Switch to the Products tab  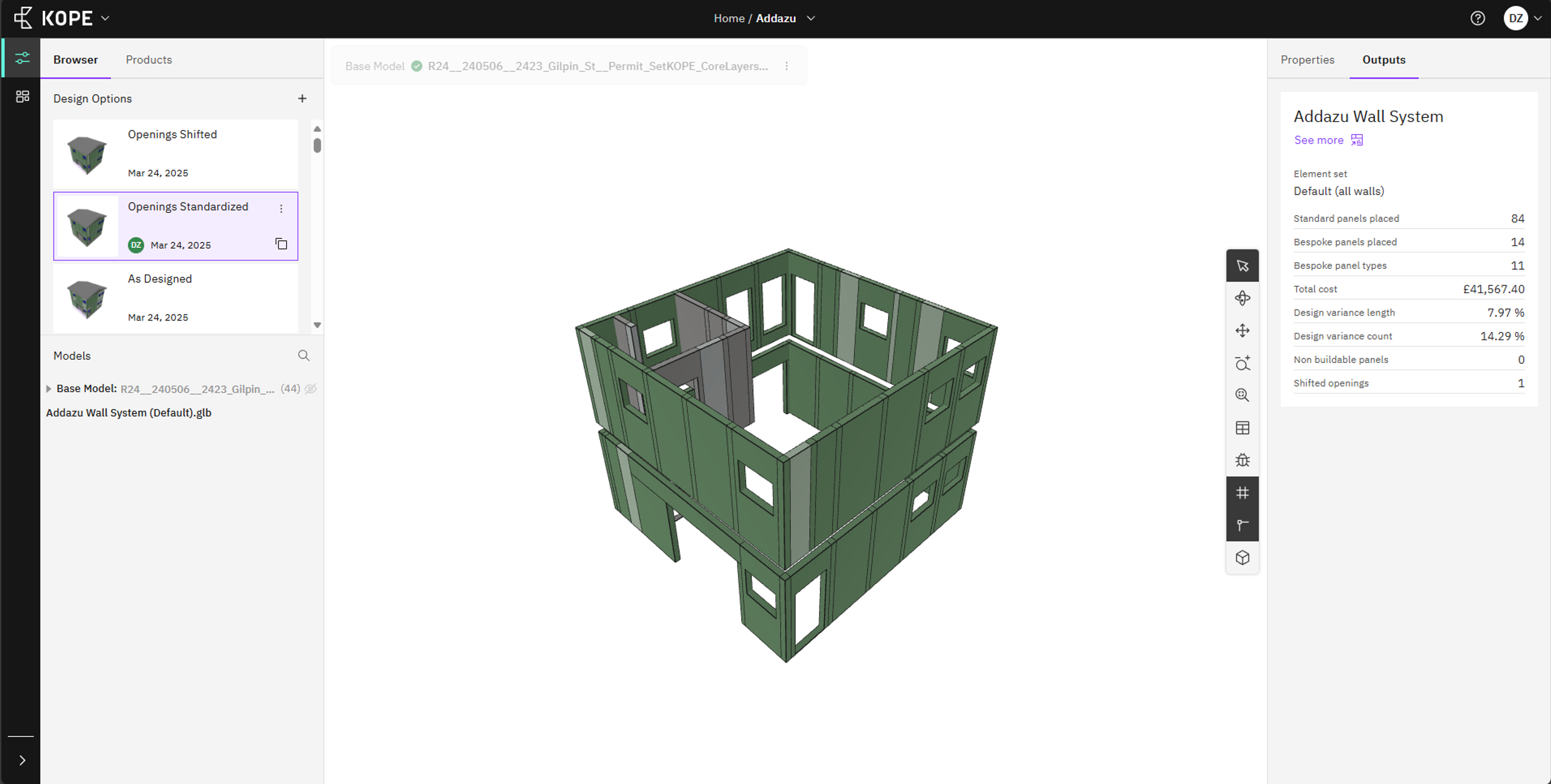[x=149, y=60]
